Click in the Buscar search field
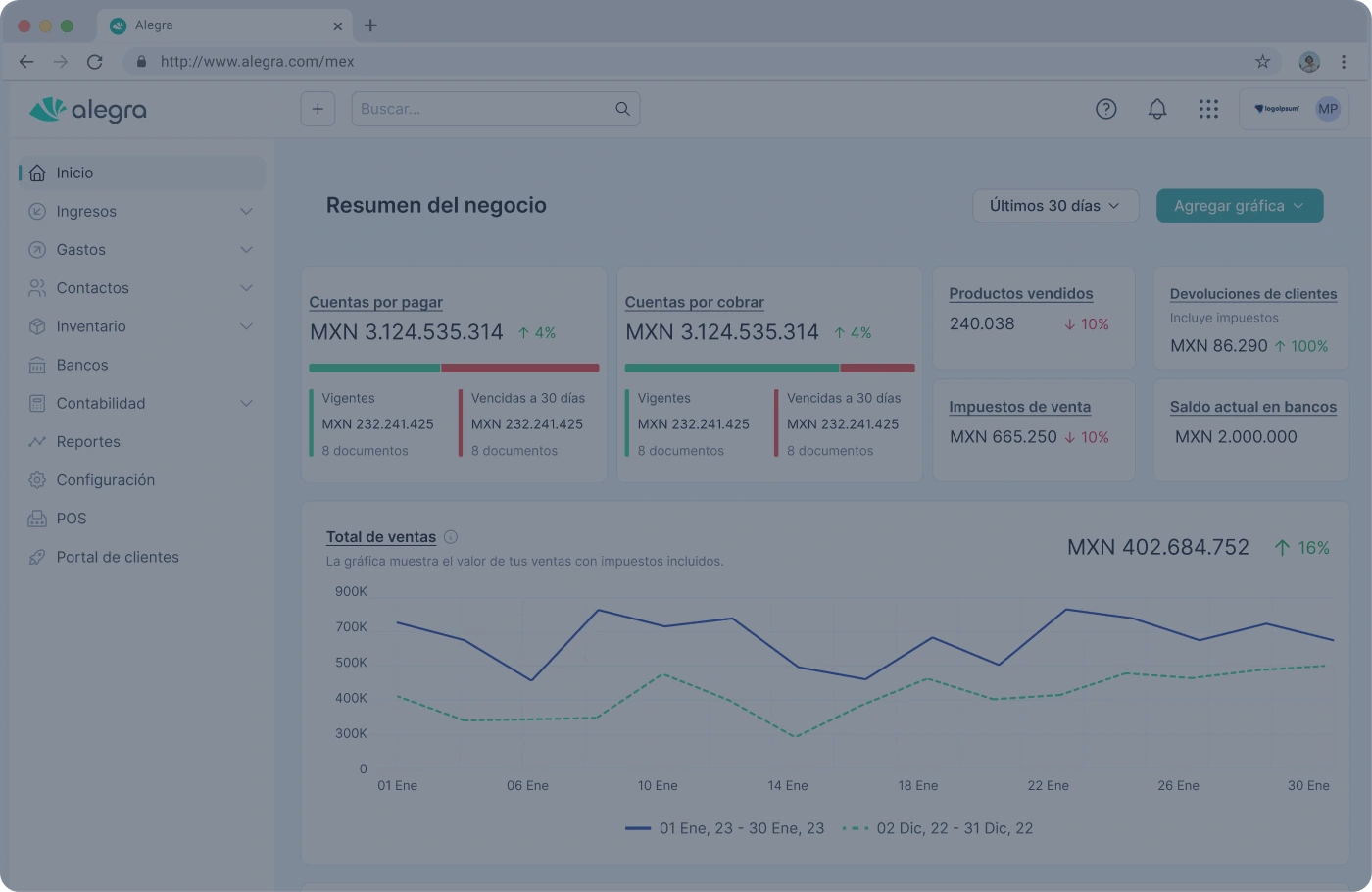 482,109
